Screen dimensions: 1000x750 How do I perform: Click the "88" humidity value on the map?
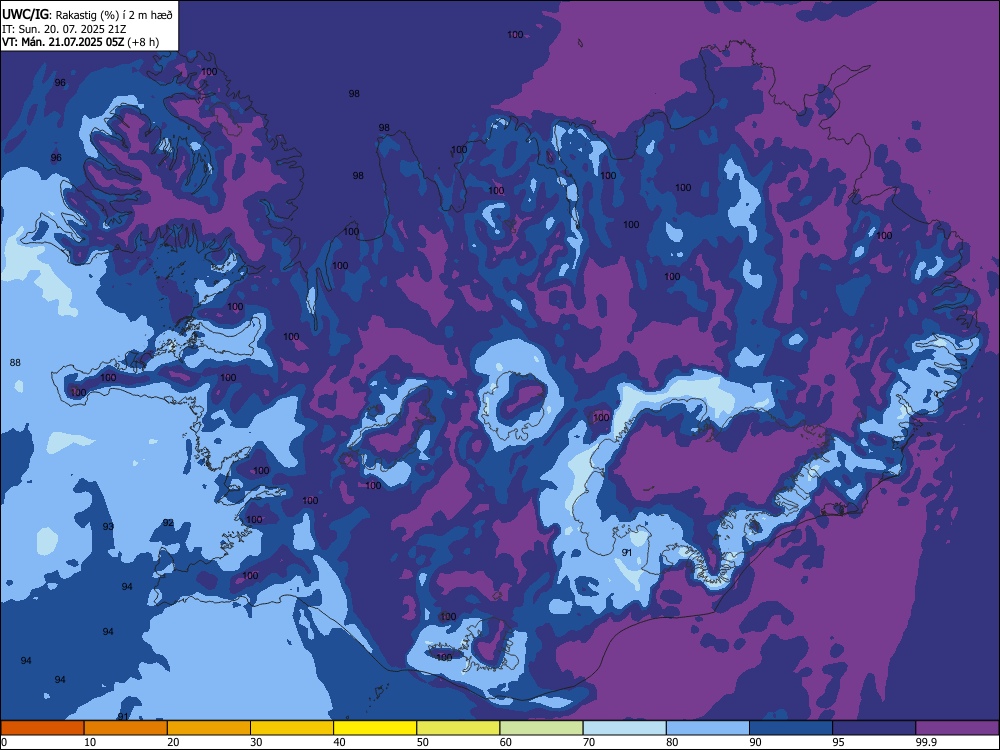15,362
